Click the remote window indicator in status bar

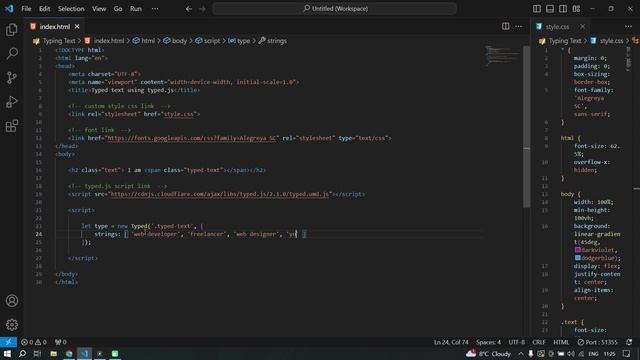pos(8,342)
